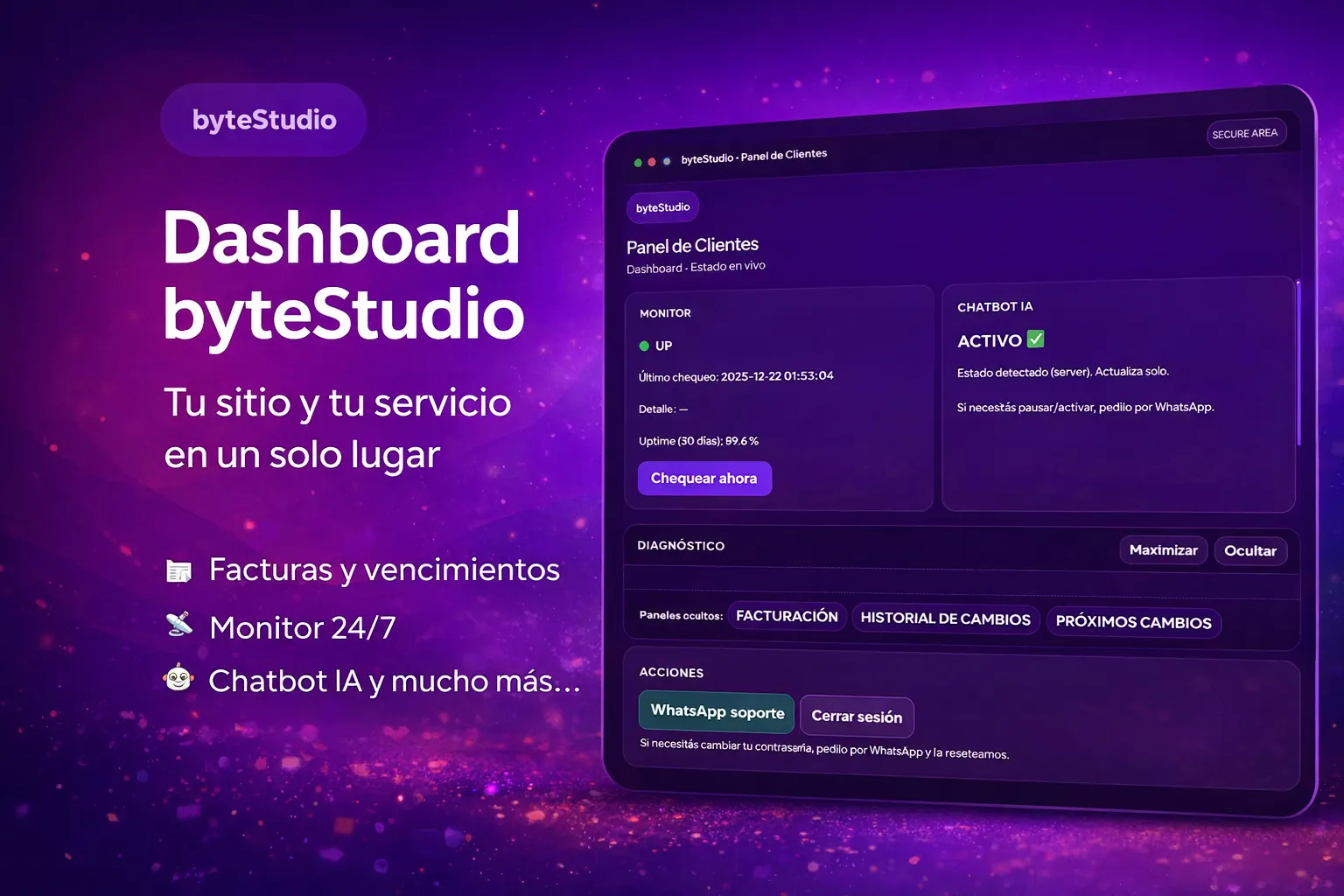Click the red window dot in title bar
Image resolution: width=1344 pixels, height=896 pixels.
coord(652,162)
